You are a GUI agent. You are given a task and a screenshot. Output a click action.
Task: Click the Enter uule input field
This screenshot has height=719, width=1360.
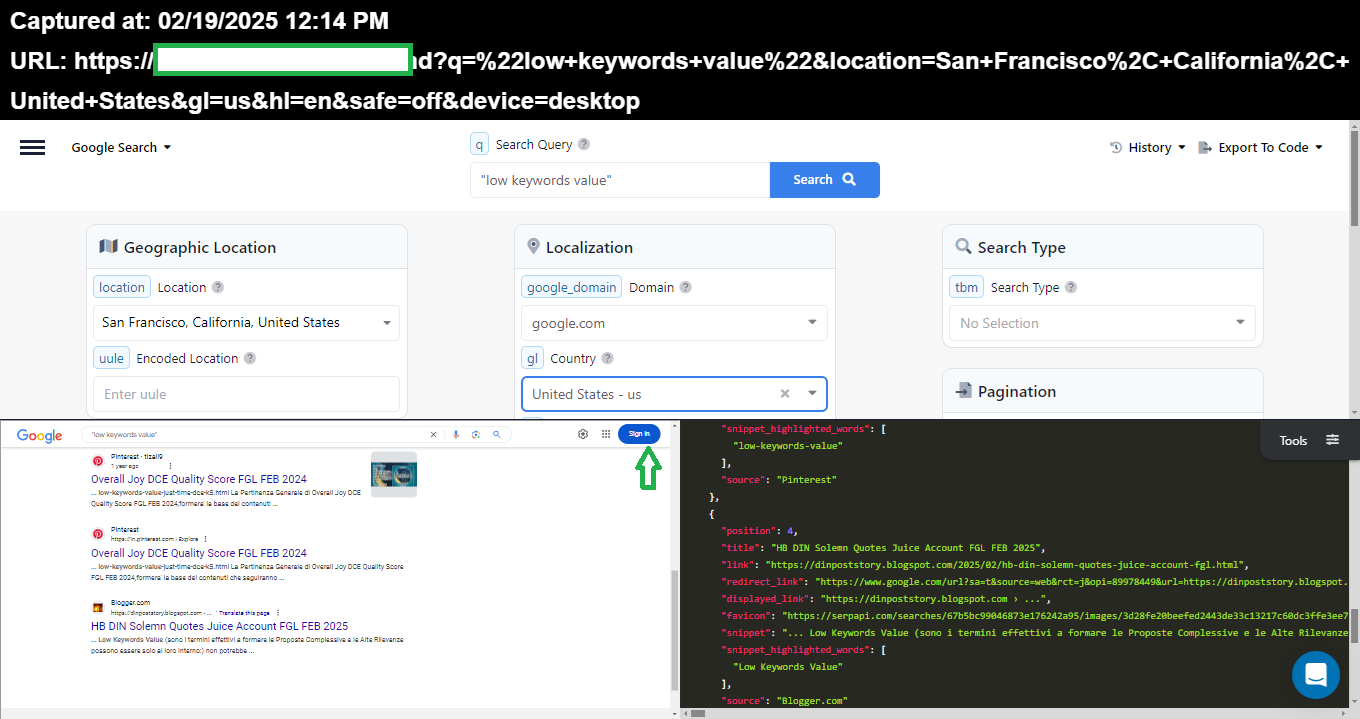click(246, 394)
